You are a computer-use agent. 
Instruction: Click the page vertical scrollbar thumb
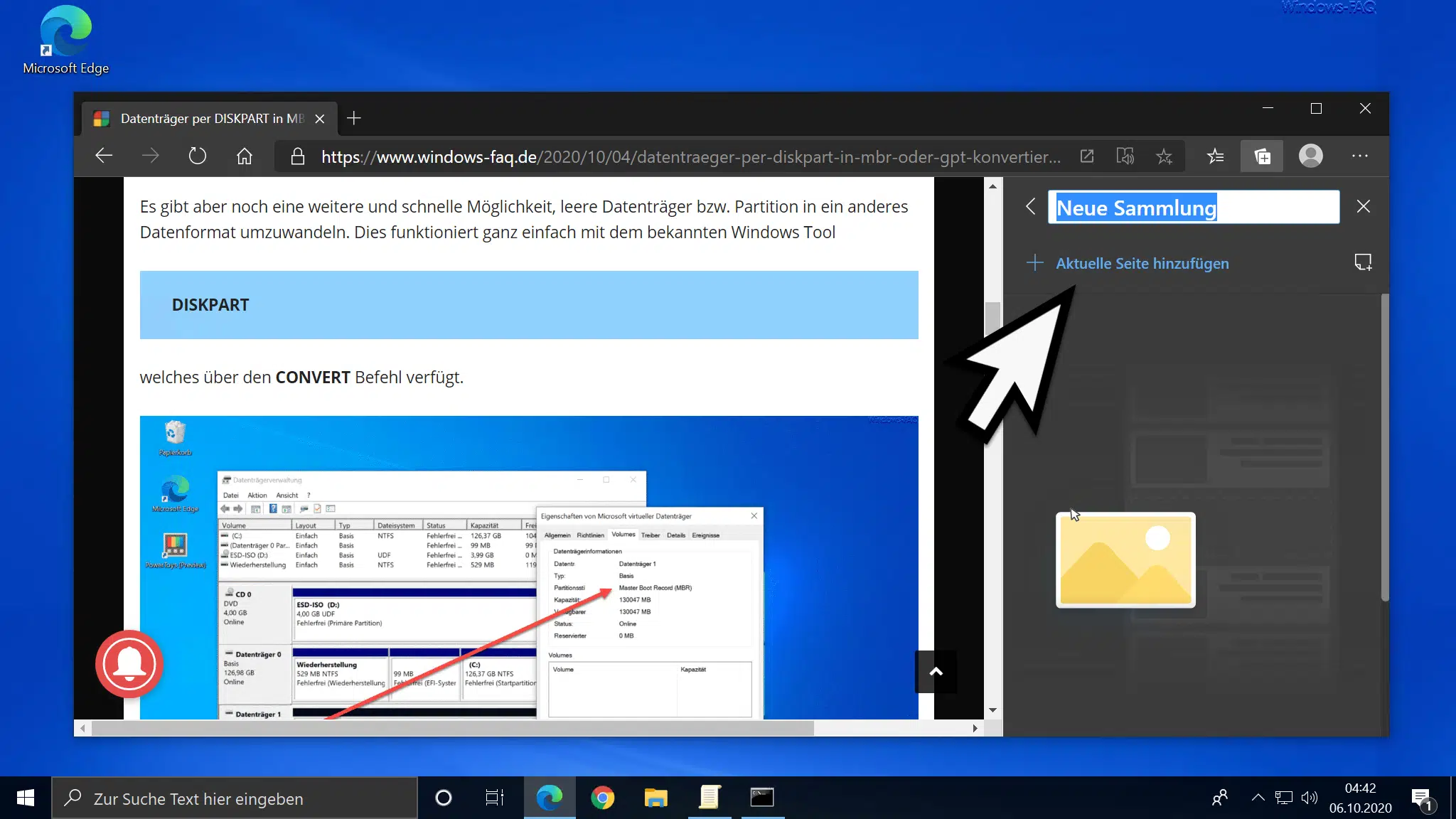coord(992,319)
